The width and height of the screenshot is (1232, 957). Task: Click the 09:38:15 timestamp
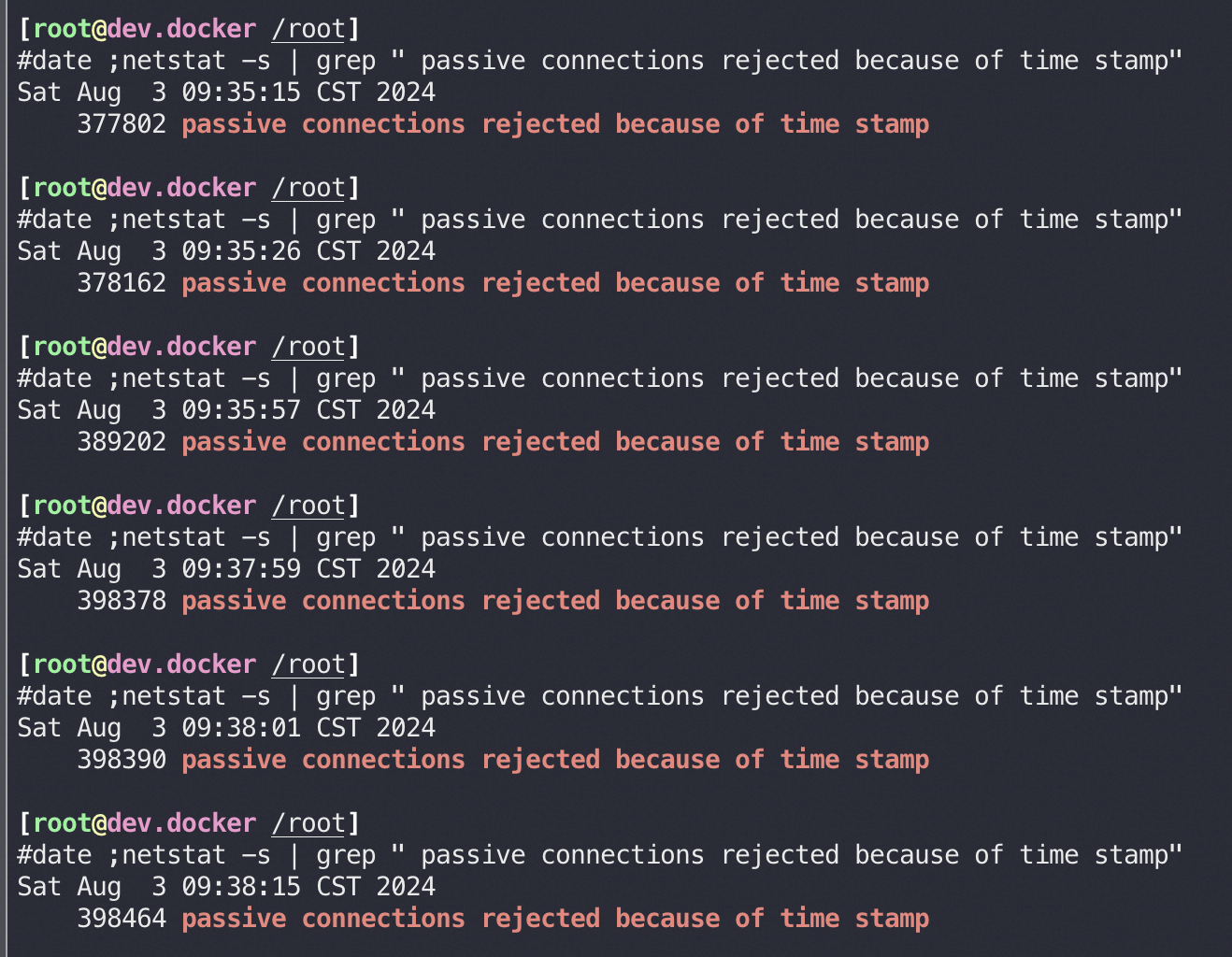pos(241,886)
